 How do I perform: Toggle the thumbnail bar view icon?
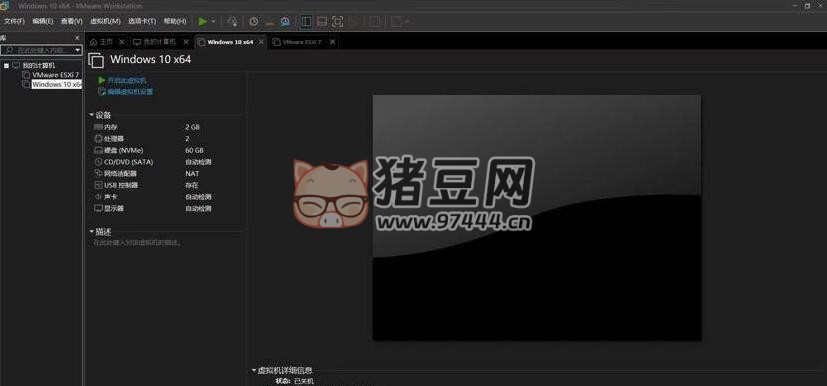(x=322, y=22)
